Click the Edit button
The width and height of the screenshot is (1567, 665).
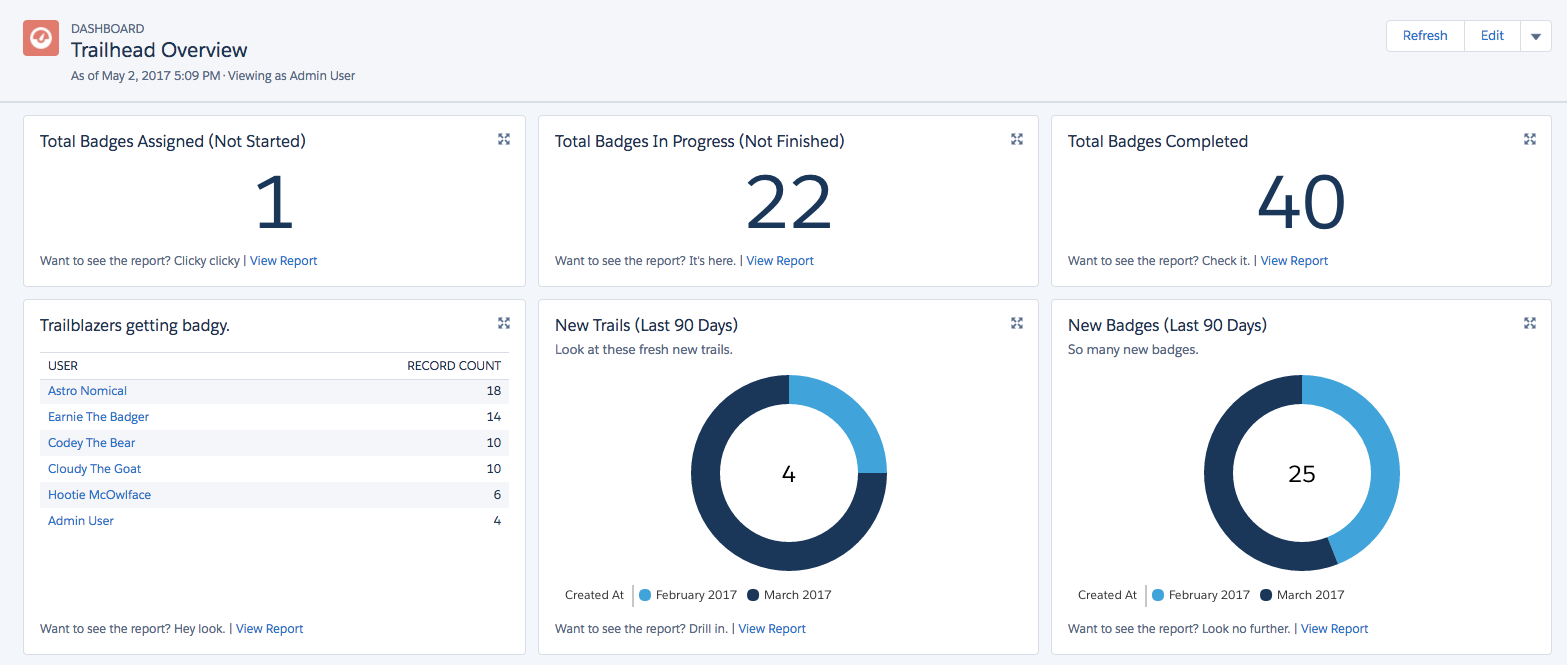(x=1492, y=36)
